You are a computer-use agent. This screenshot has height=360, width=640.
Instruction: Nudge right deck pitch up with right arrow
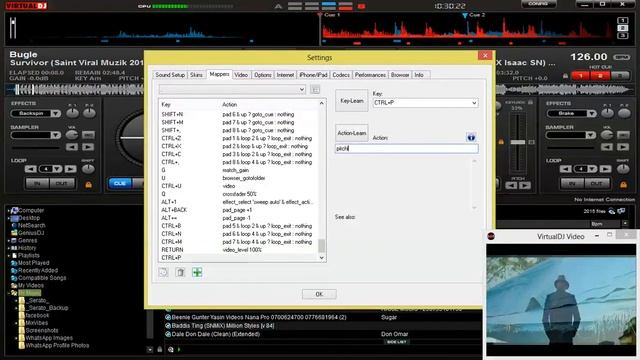pyautogui.click(x=525, y=185)
